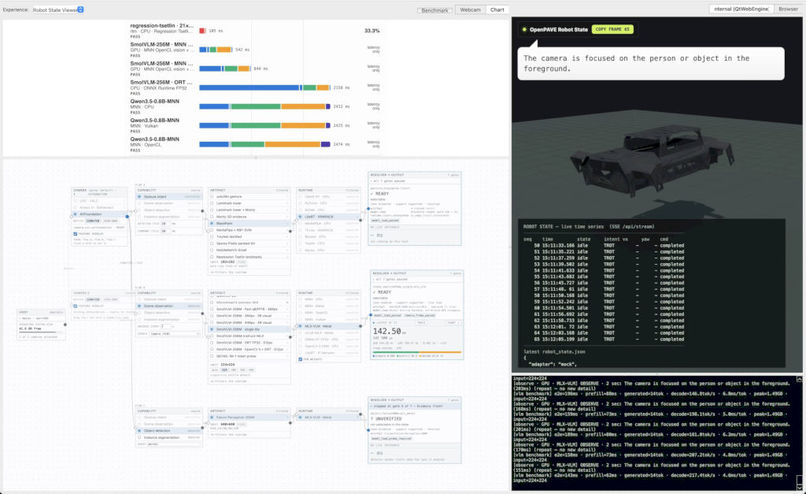806x494 pixels.
Task: Click the status dot beside OpenPAVE Robot State
Action: (x=524, y=29)
